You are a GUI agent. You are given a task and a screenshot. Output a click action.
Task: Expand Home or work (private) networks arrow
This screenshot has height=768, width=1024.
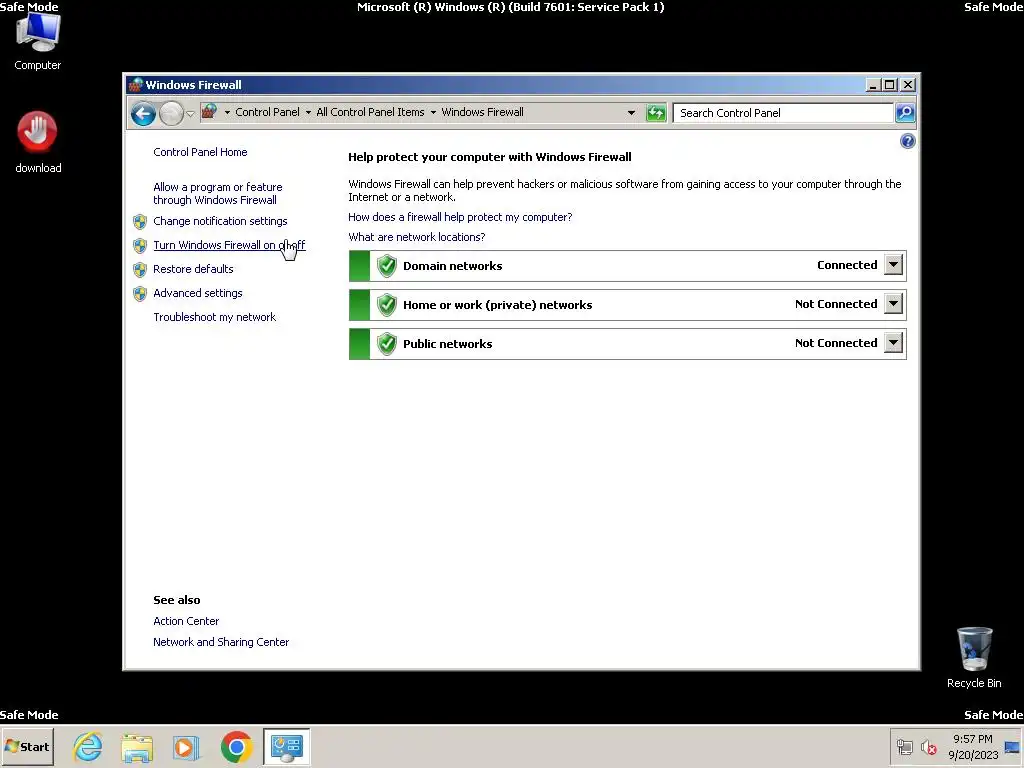pos(893,304)
